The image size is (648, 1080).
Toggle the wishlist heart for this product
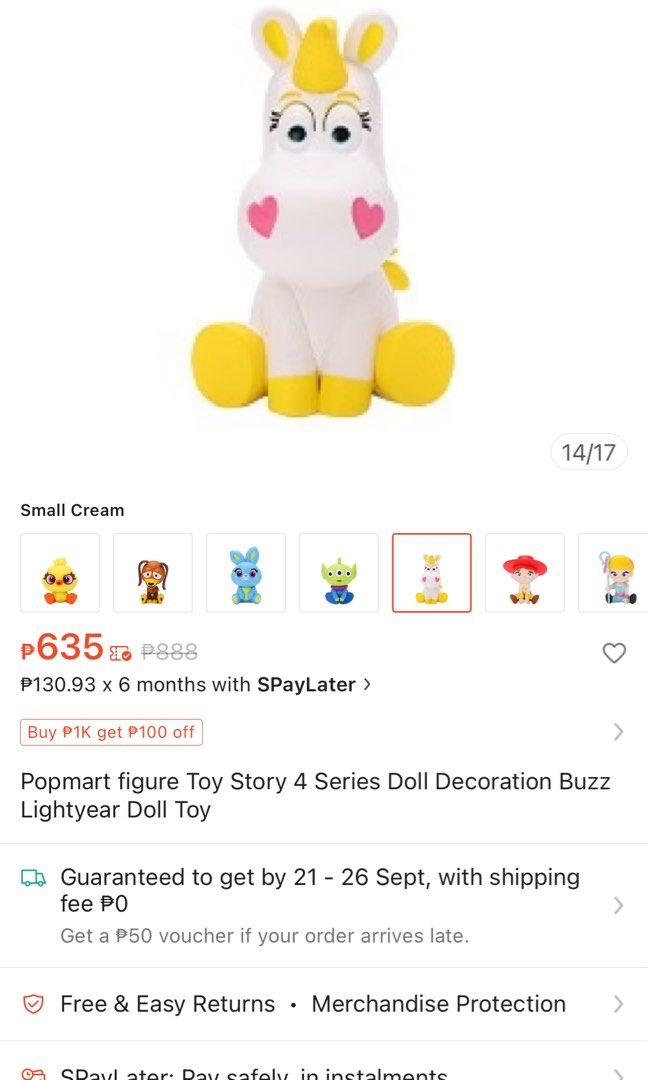click(615, 653)
